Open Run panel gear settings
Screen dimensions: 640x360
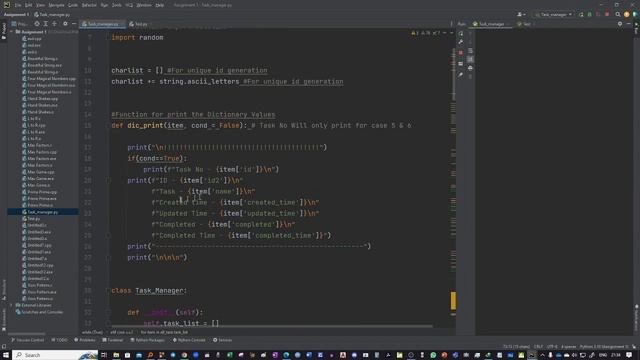click(x=620, y=24)
